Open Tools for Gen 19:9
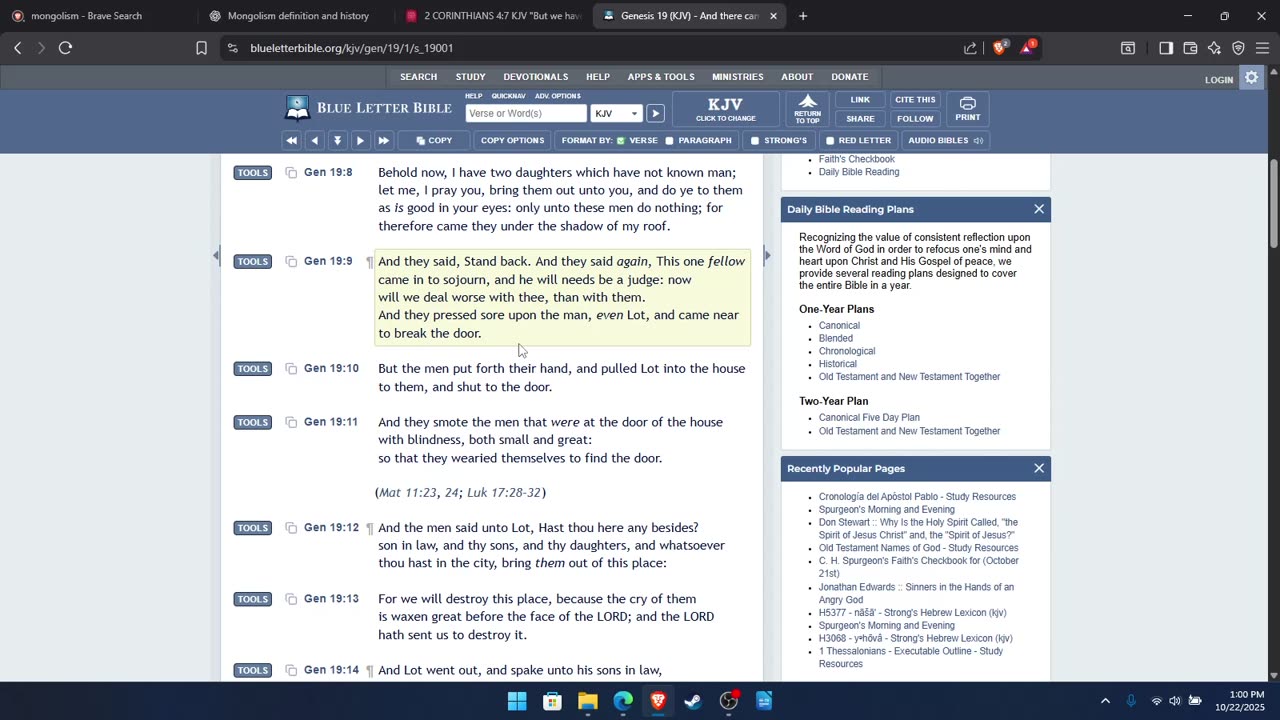Screen dimensions: 1280x720 pos(253,262)
